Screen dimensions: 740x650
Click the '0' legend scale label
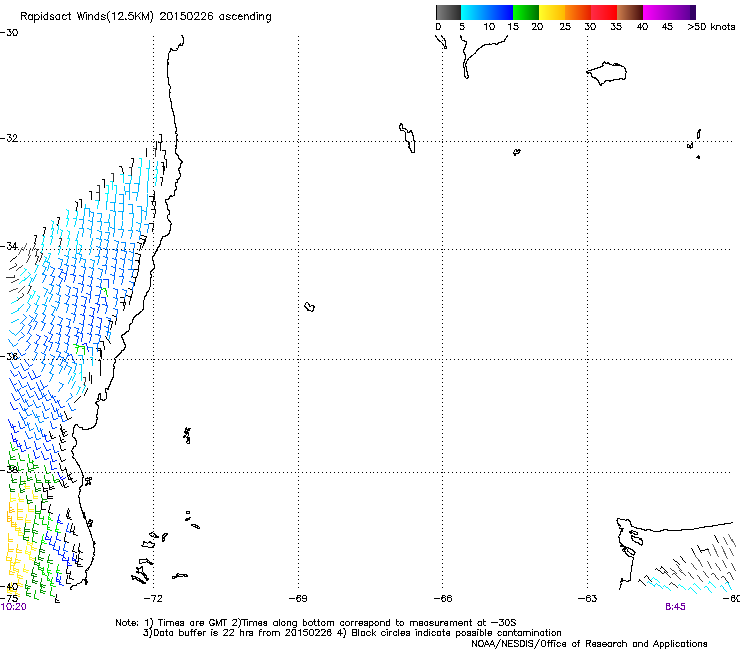438,27
